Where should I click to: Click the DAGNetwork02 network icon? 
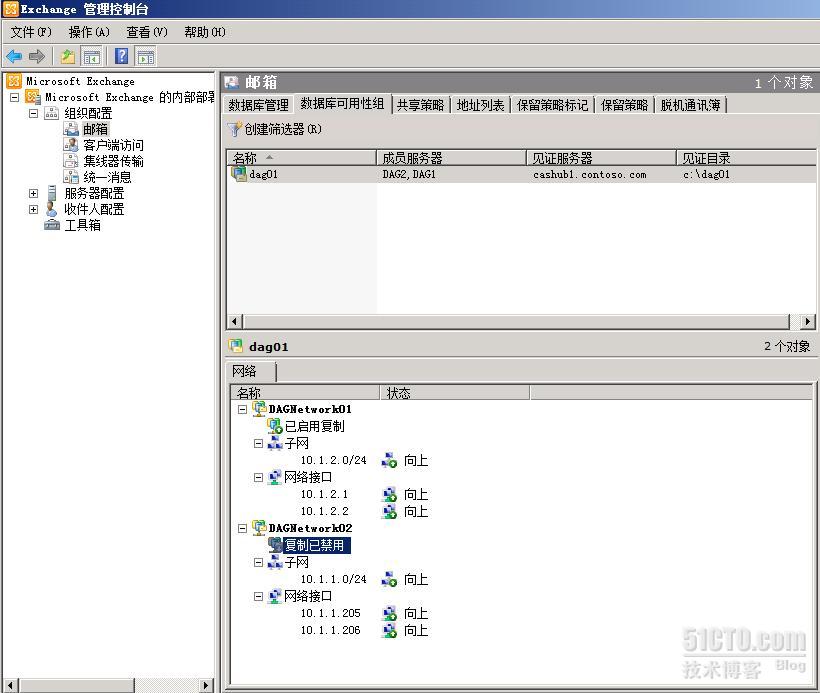click(259, 528)
